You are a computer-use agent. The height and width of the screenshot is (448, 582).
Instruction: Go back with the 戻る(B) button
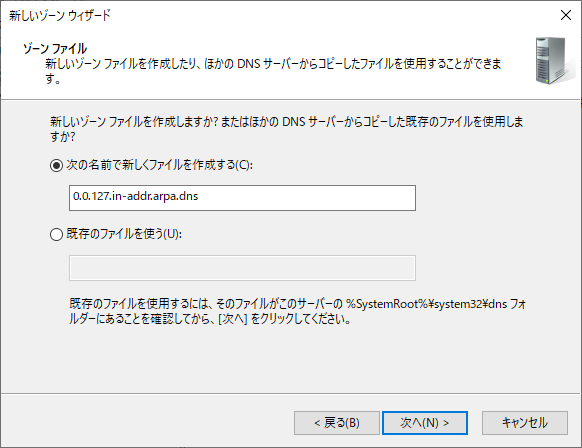point(337,423)
